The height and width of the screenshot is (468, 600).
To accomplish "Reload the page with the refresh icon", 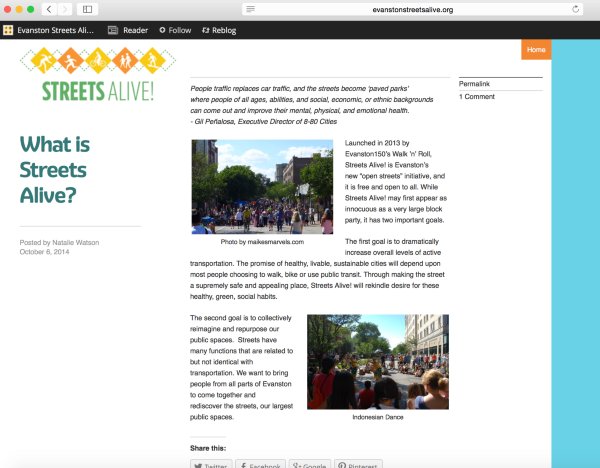I will [577, 9].
